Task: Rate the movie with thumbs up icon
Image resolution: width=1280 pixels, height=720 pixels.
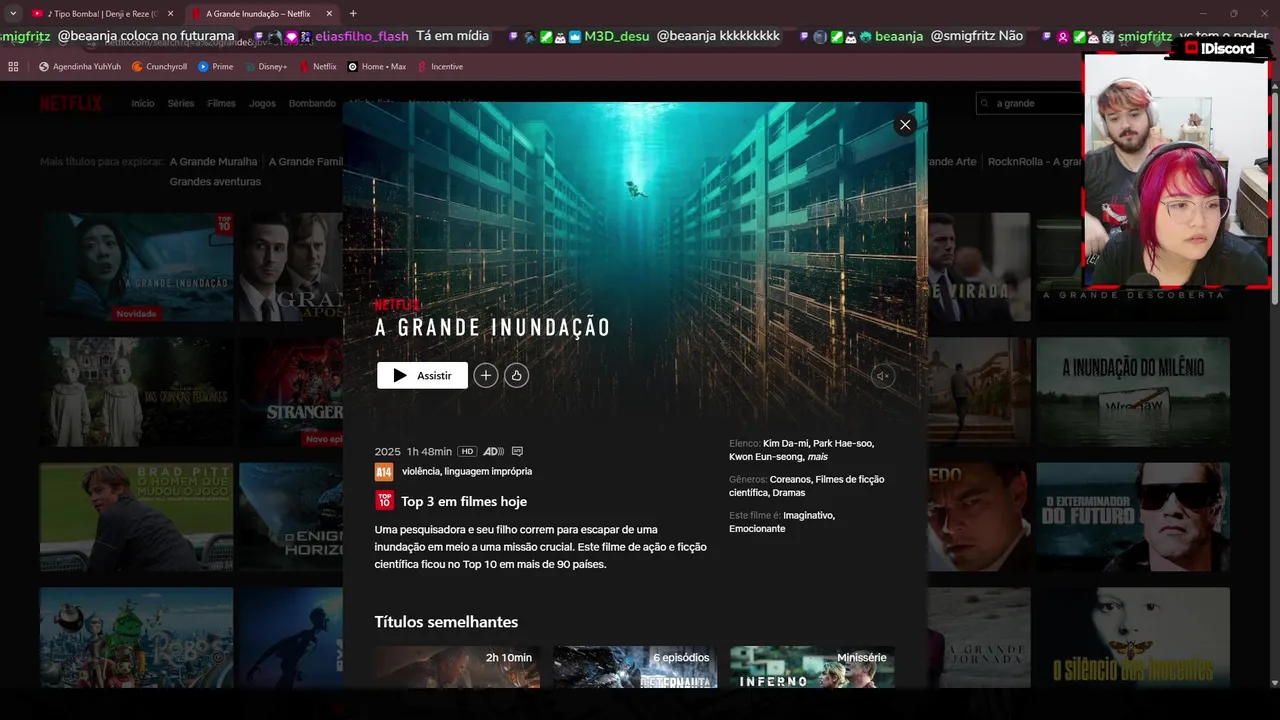Action: [x=516, y=375]
